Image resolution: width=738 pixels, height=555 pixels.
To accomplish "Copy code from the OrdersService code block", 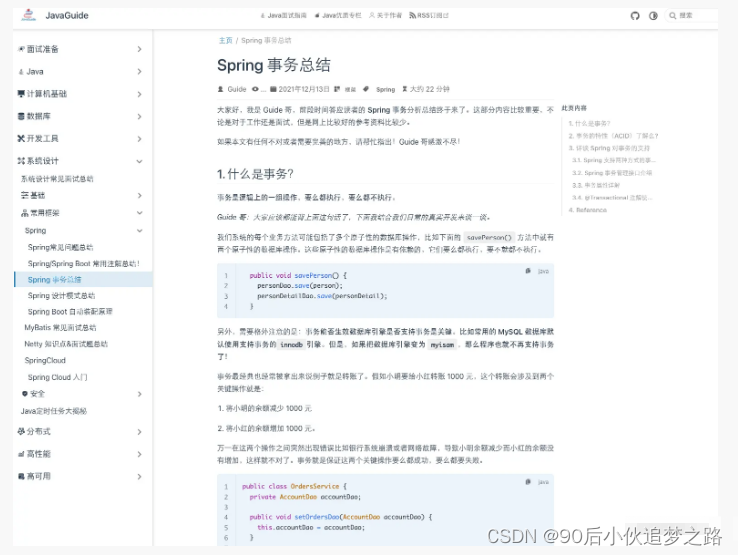I will coord(528,482).
